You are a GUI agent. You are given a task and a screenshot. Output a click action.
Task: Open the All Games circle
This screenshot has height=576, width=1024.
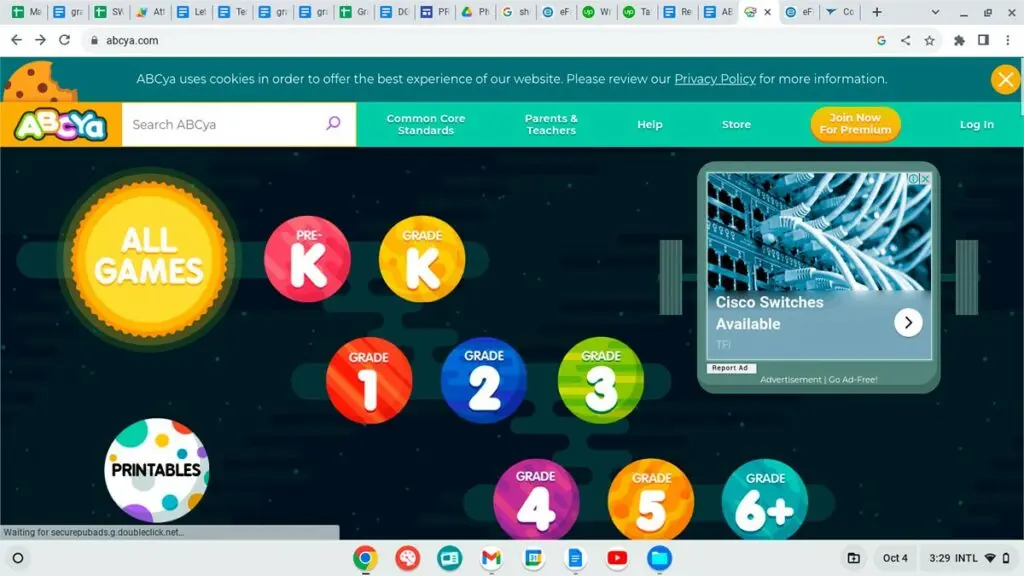[x=150, y=258]
